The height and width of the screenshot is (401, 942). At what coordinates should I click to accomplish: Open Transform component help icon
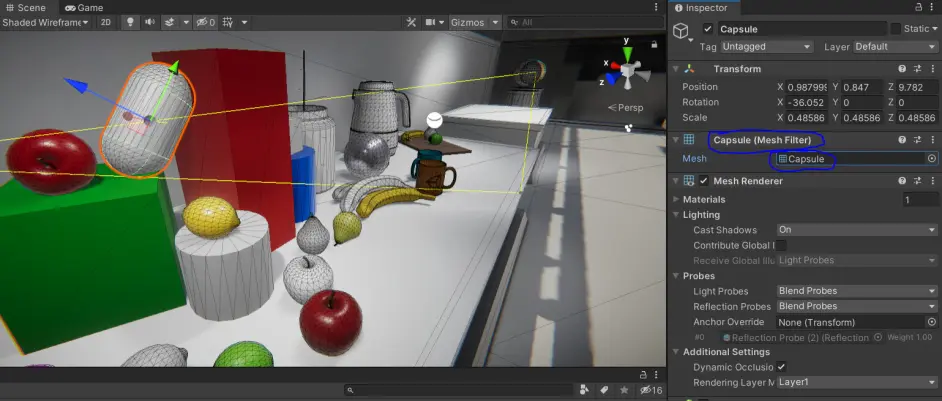click(902, 69)
